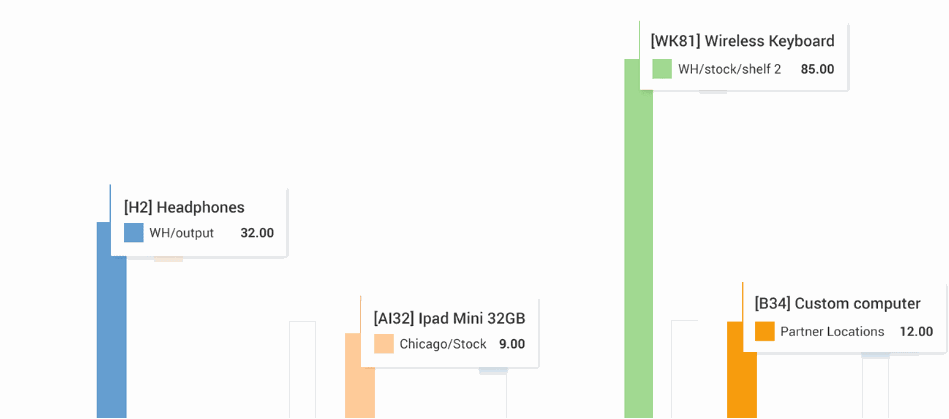This screenshot has height=419, width=949.
Task: Click the [B34] Custom computer tooltip title
Action: pyautogui.click(x=837, y=303)
